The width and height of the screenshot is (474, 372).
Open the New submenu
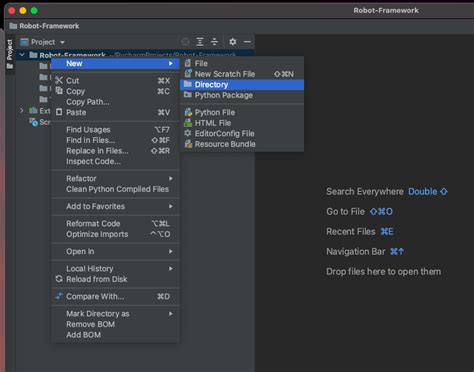coord(115,63)
